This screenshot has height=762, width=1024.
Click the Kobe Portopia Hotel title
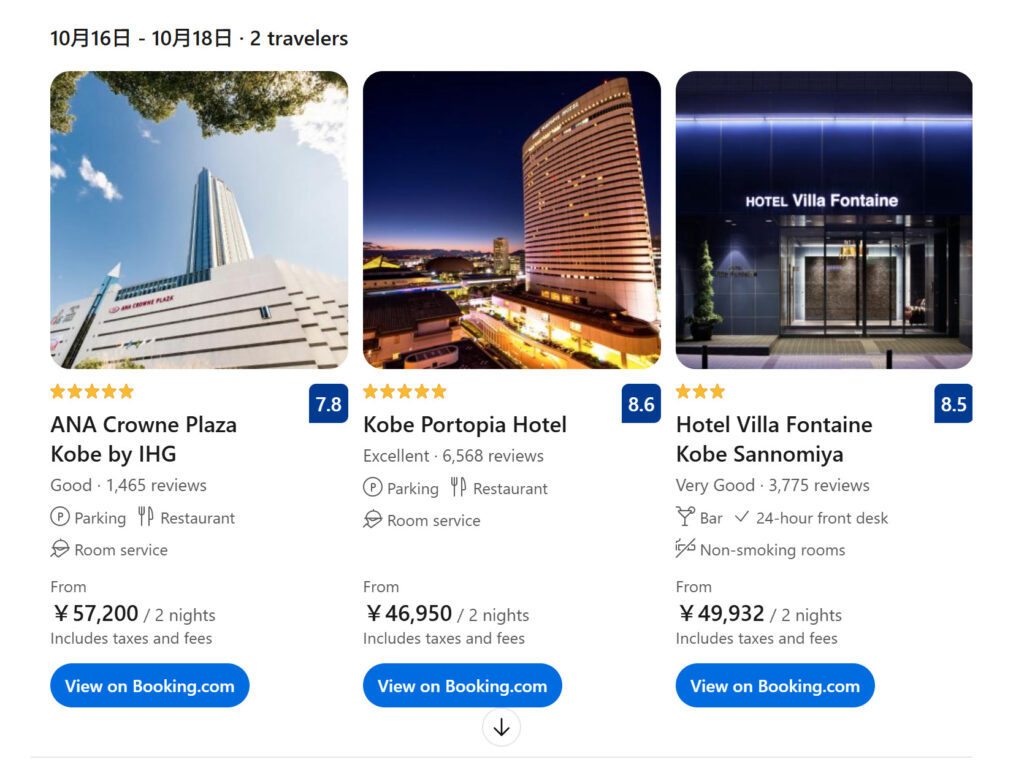coord(464,425)
